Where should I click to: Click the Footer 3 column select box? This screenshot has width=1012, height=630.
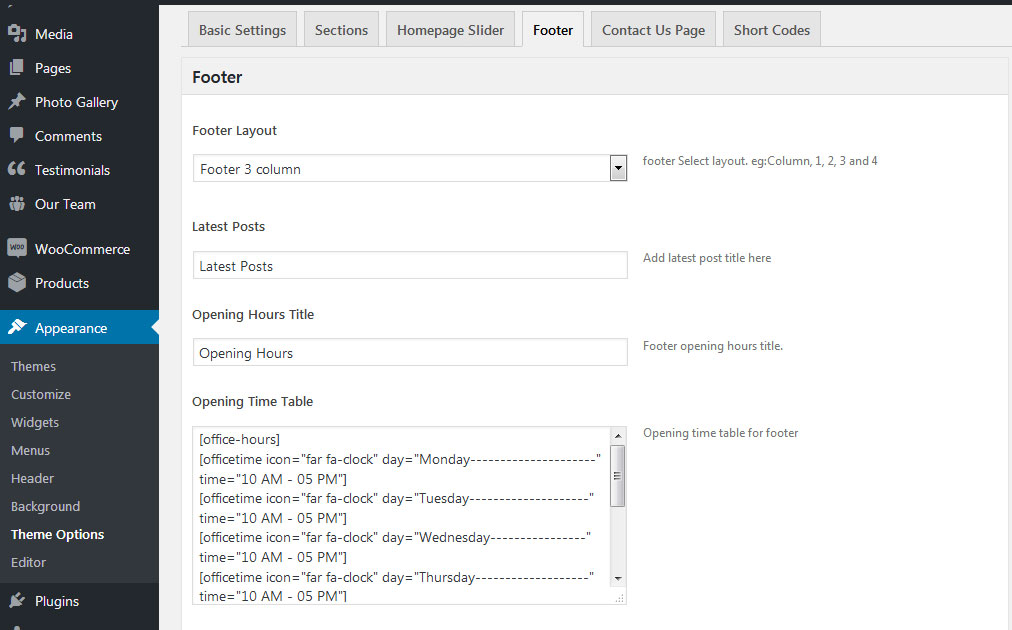(x=410, y=168)
